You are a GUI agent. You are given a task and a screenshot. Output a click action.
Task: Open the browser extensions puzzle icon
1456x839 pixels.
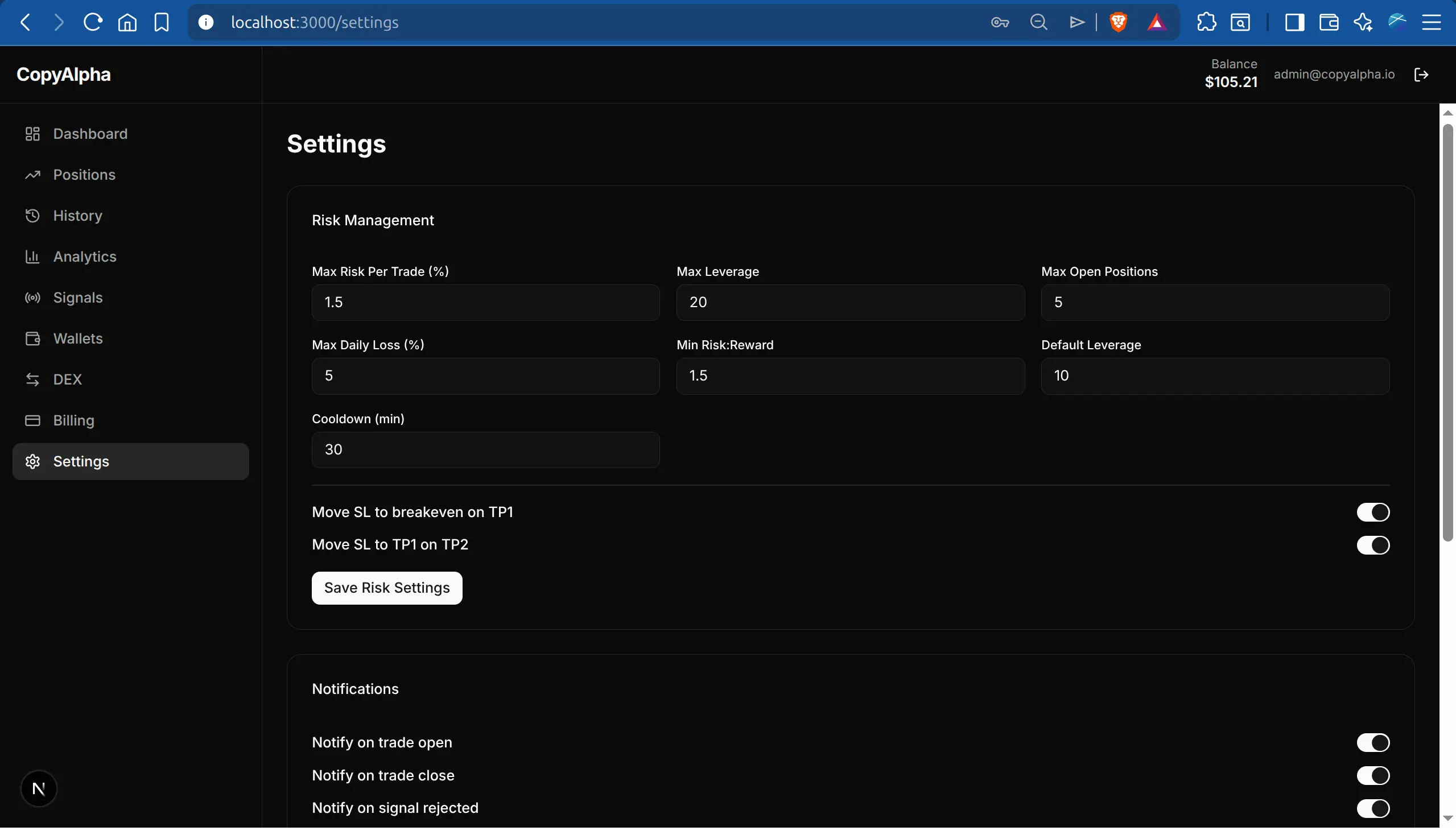point(1206,23)
